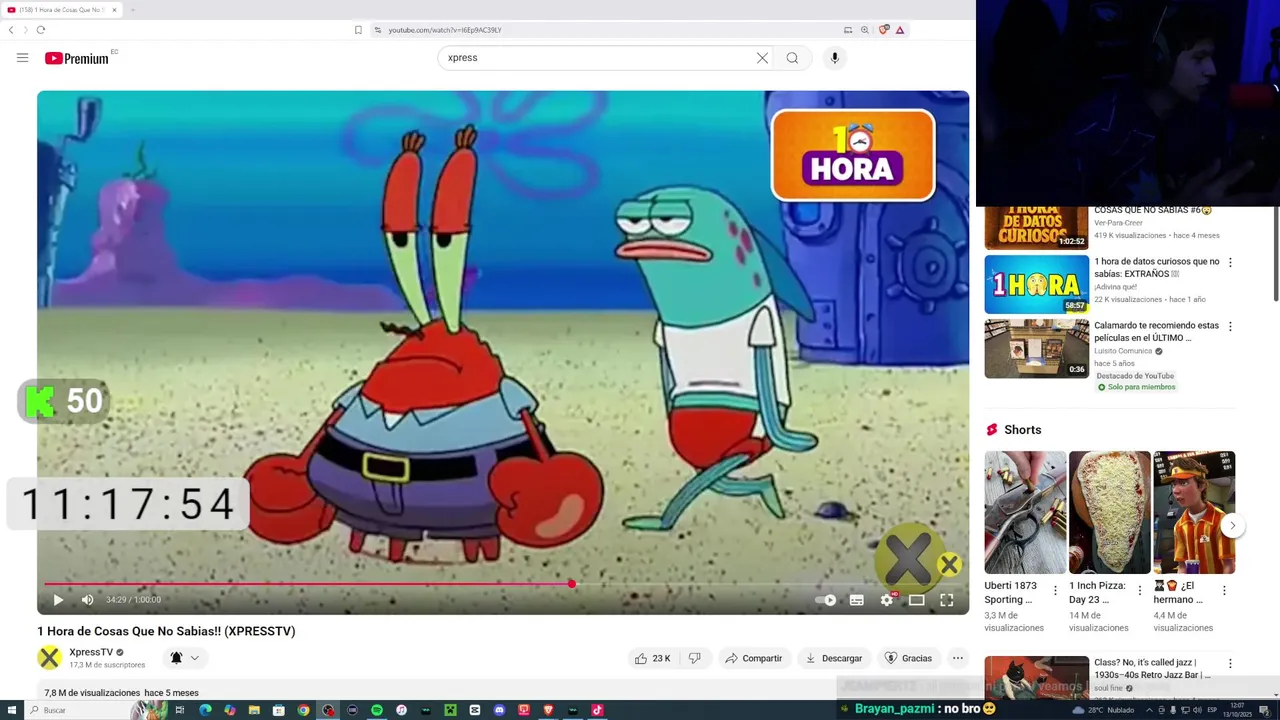This screenshot has width=1280, height=720.
Task: Open more actions ellipsis below video
Action: pos(957,658)
